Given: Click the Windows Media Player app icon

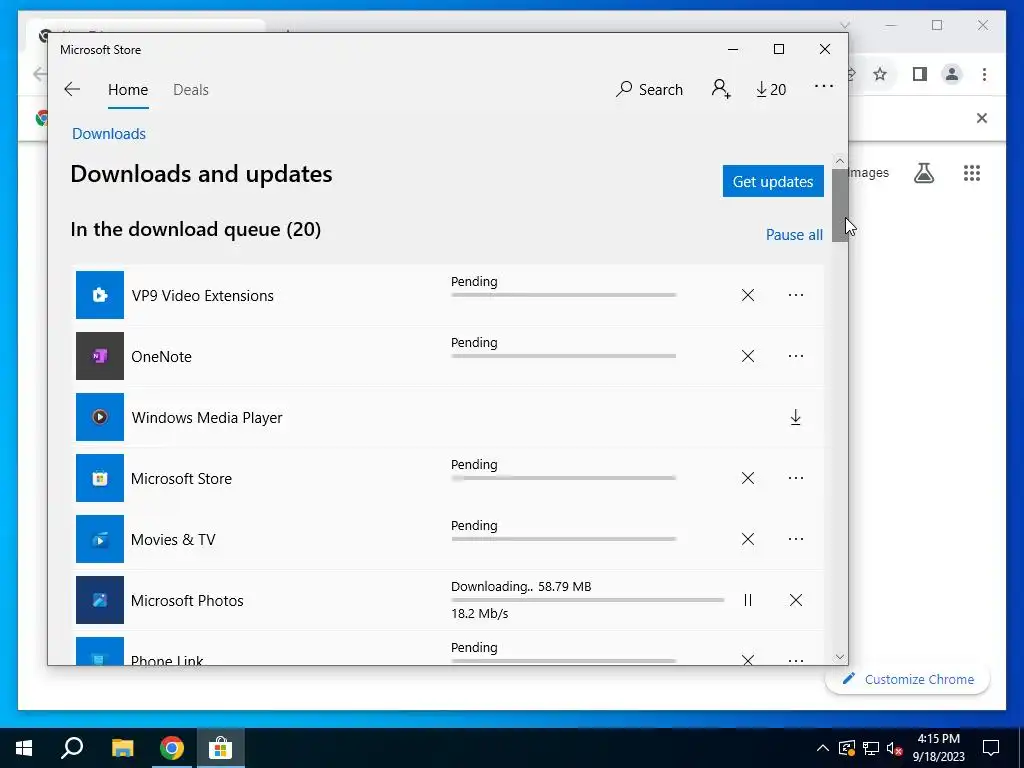Looking at the screenshot, I should point(100,417).
